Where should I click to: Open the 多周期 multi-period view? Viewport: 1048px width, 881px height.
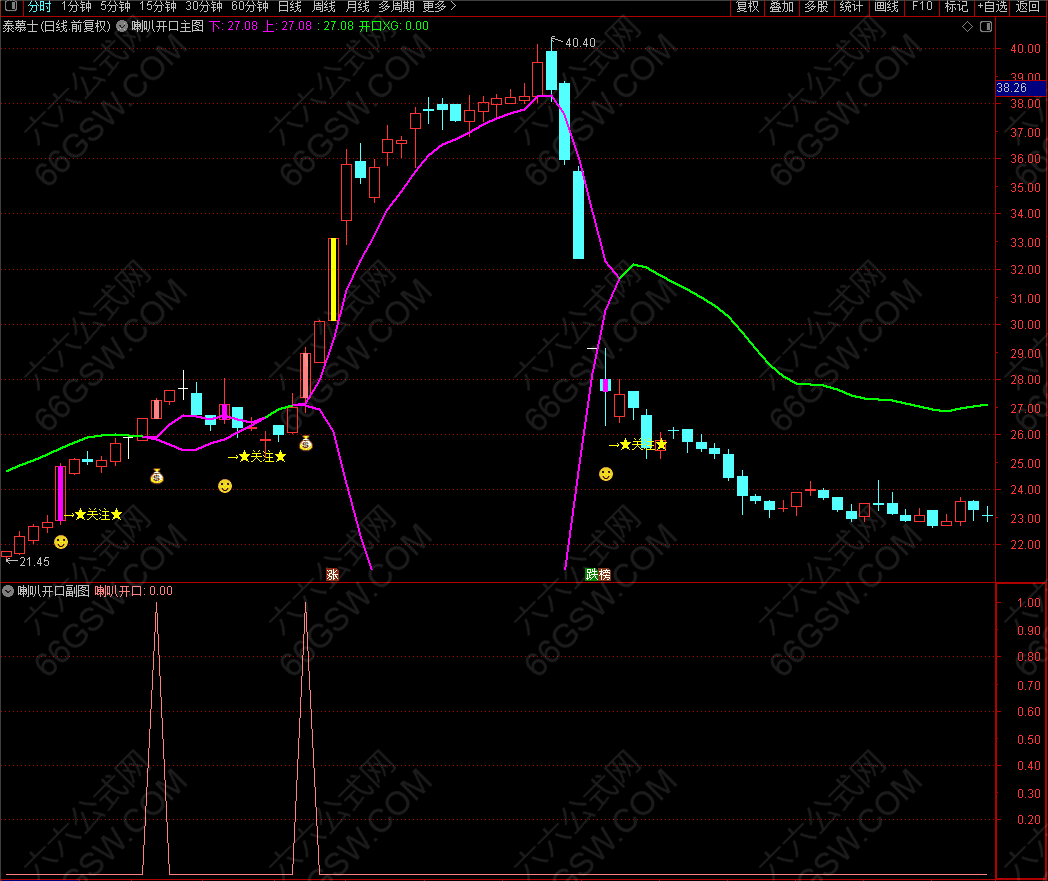[x=396, y=7]
